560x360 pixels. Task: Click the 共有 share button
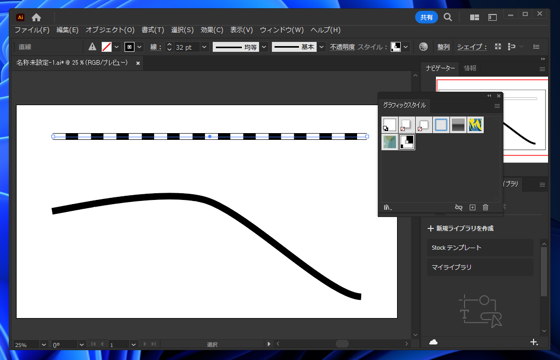(426, 17)
